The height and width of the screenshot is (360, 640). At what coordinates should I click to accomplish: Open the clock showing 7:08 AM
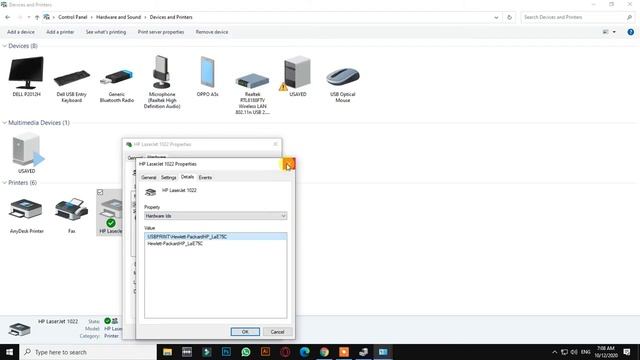coord(606,352)
